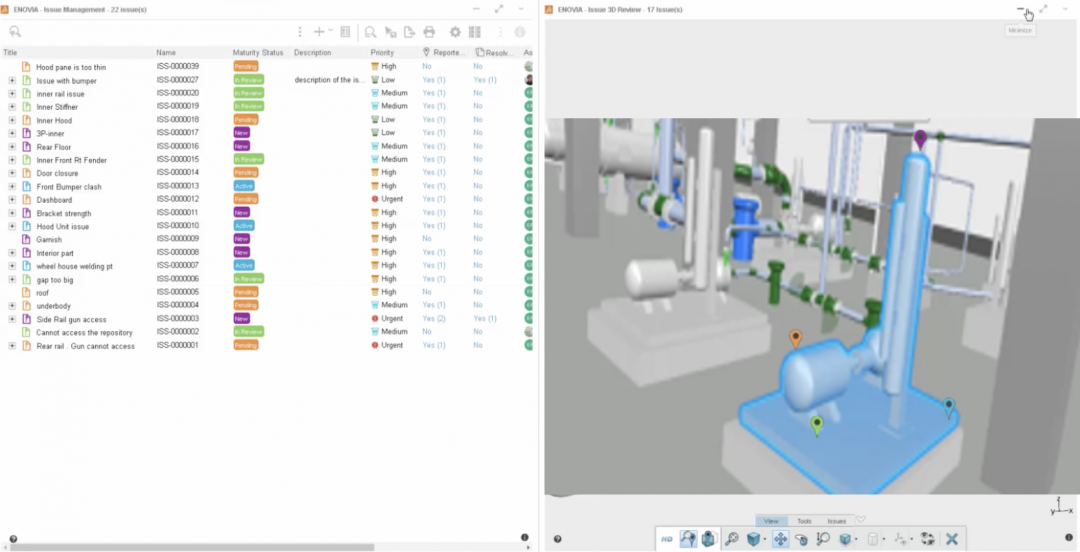Click 'Yes (2)' reported link for Side Rail gun access
Viewport: 1080px width, 552px height.
(434, 318)
